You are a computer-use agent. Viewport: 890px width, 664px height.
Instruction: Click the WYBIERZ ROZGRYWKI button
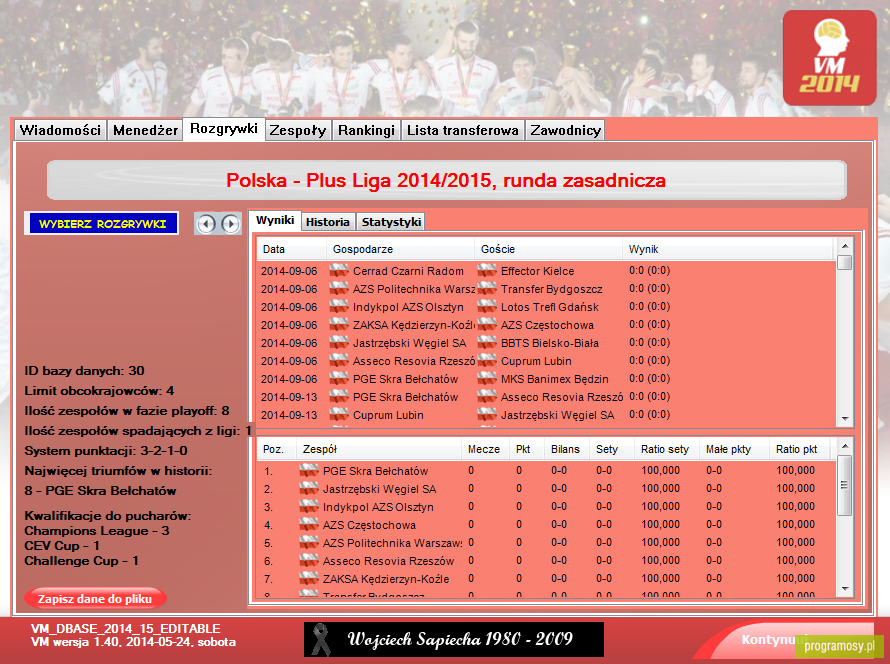pyautogui.click(x=102, y=224)
